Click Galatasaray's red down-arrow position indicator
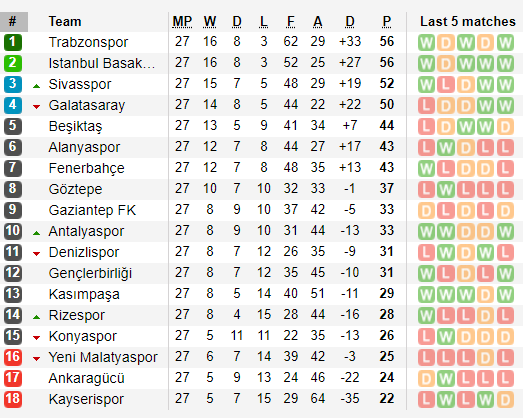Image resolution: width=523 pixels, height=418 pixels. 37,107
